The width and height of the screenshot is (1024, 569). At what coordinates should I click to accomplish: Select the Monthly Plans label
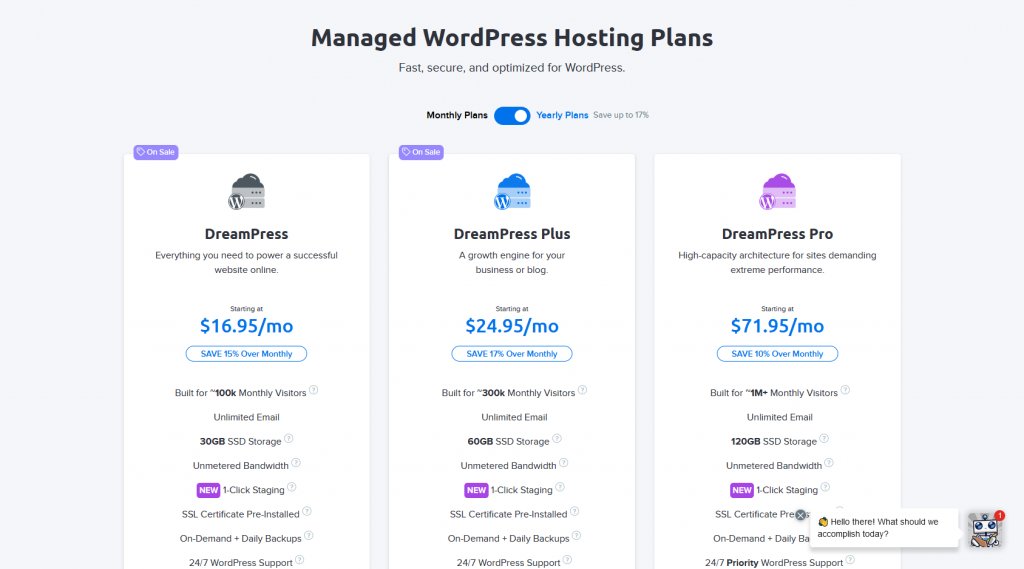tap(457, 116)
